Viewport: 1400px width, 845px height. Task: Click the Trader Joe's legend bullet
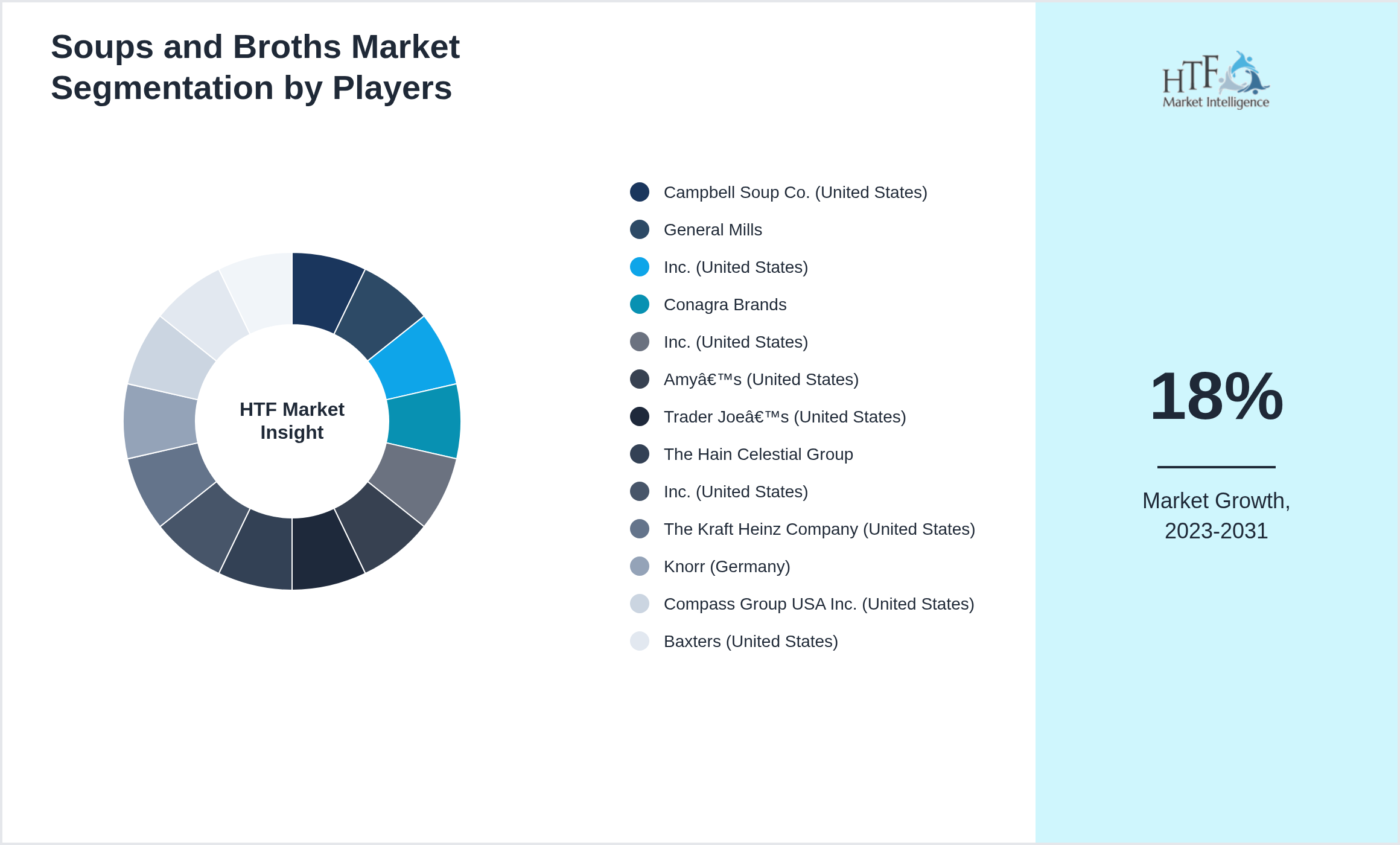coord(639,416)
